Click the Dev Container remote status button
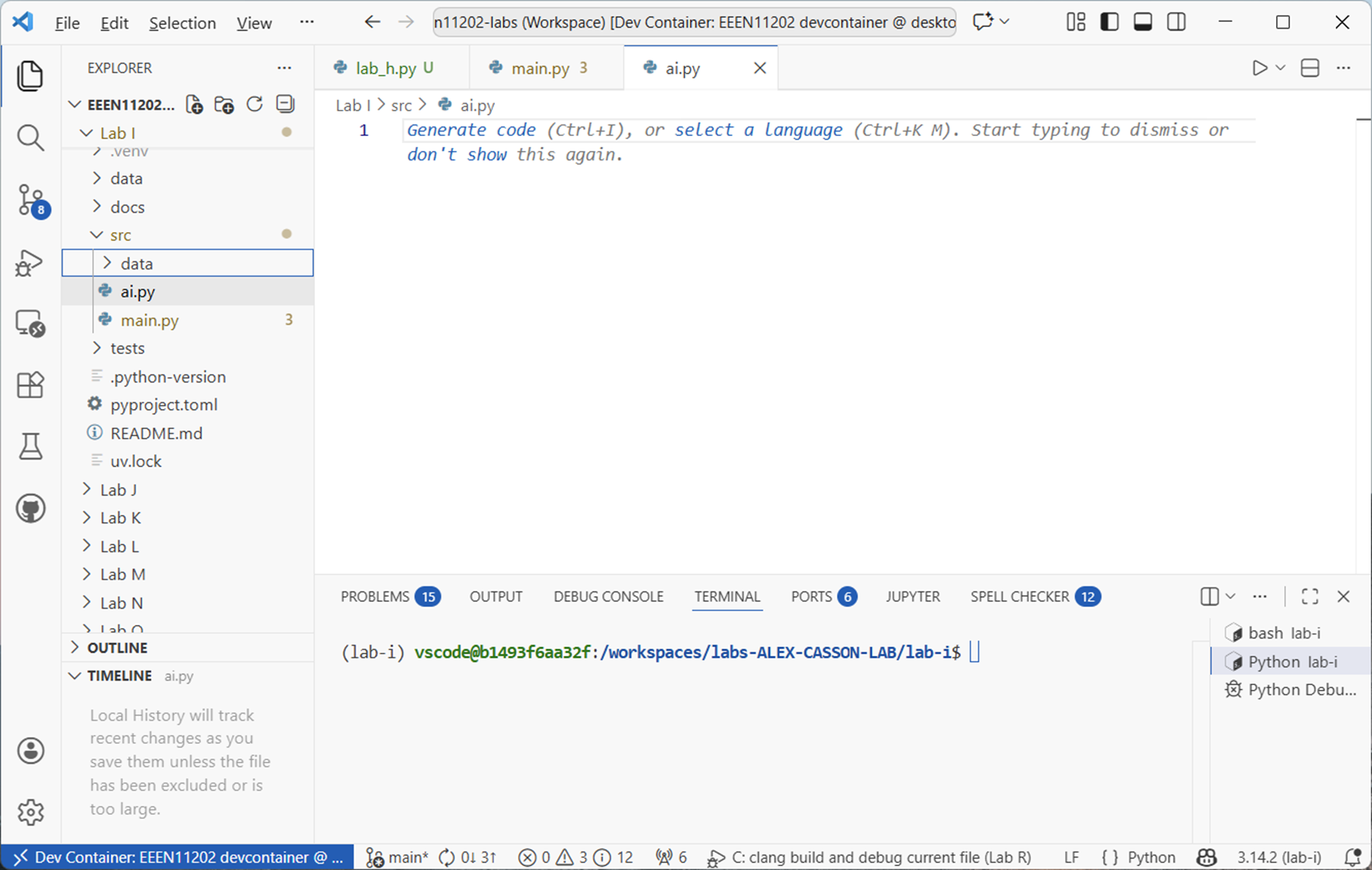The height and width of the screenshot is (870, 1372). point(178,857)
